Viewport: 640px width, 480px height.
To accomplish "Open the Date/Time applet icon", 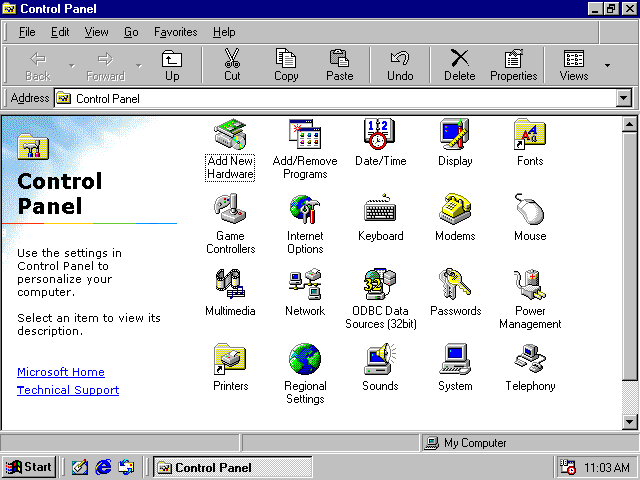I will (x=380, y=134).
